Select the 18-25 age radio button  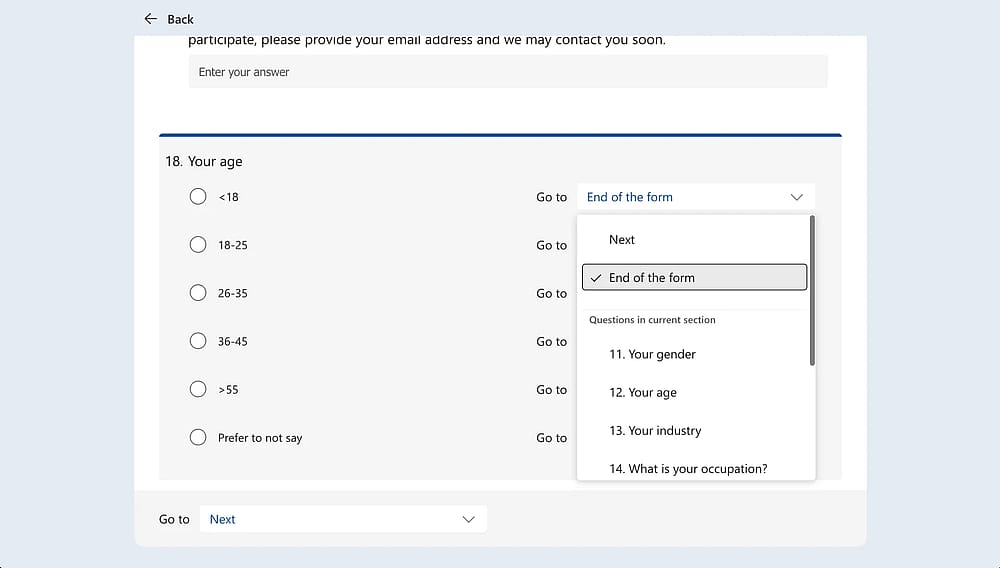[x=198, y=244]
